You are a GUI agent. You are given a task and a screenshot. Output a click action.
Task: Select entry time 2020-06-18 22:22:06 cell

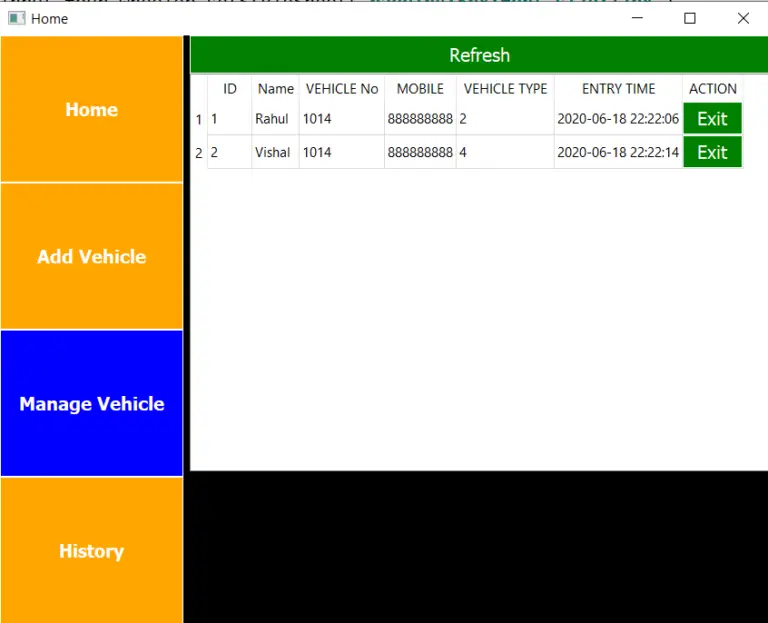click(x=618, y=119)
